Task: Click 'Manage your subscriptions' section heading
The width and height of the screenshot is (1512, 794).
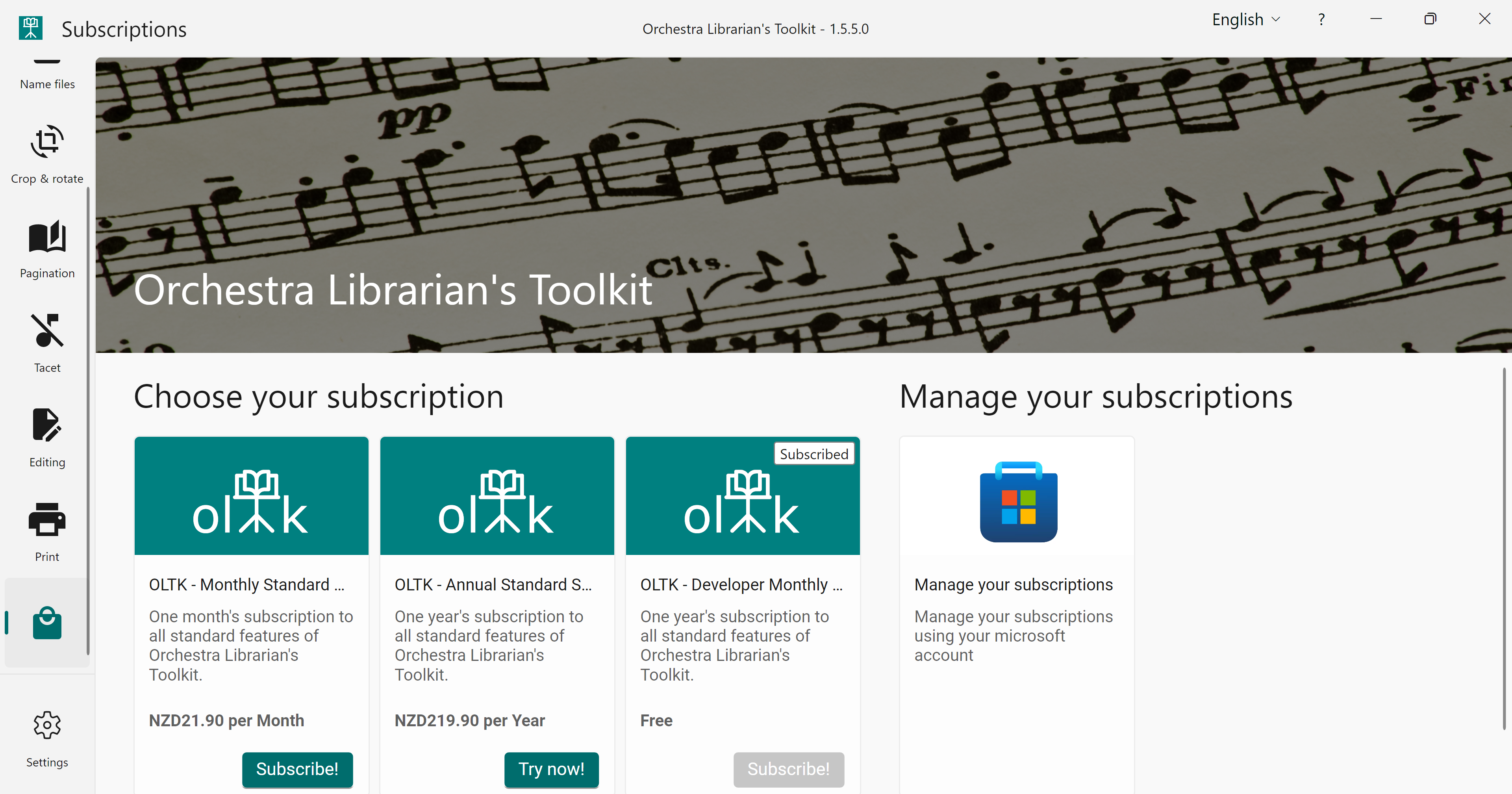Action: (x=1096, y=397)
